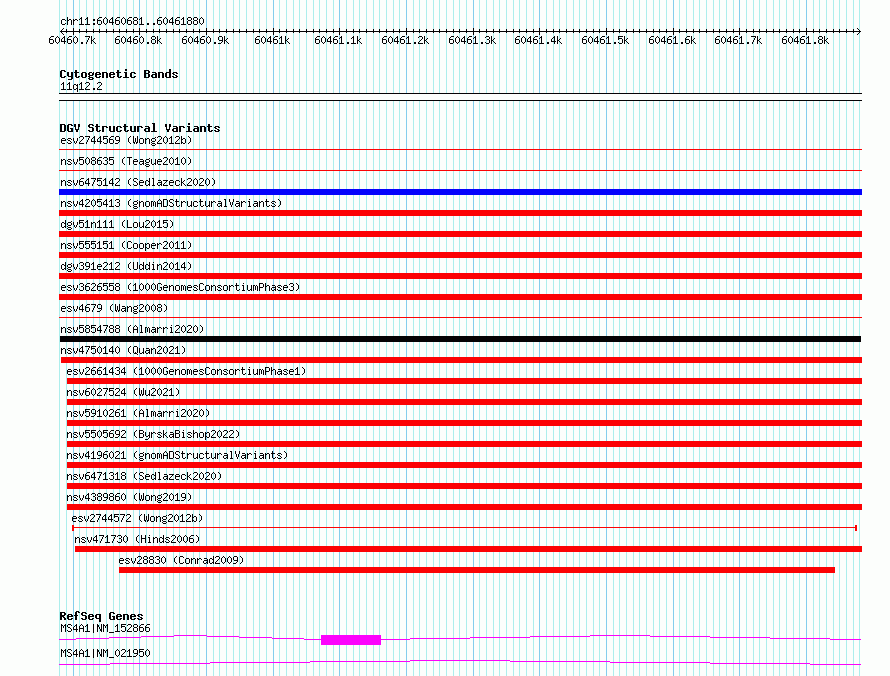The width and height of the screenshot is (890, 676).
Task: Click the dgv51n111 (Lou2015) label
Action: click(117, 224)
